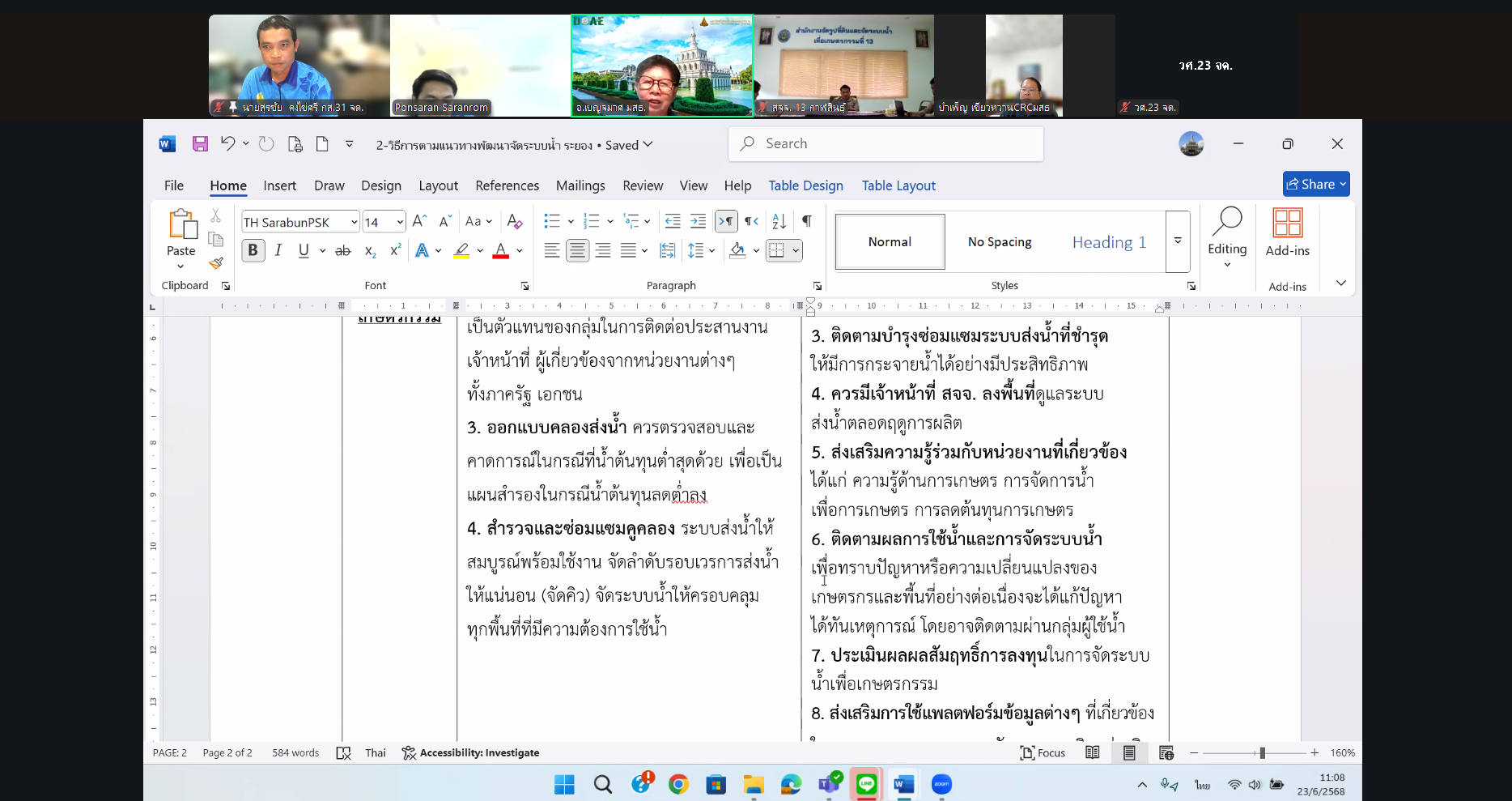Increase font size with A up
Screen dimensions: 1512x801
click(x=419, y=221)
